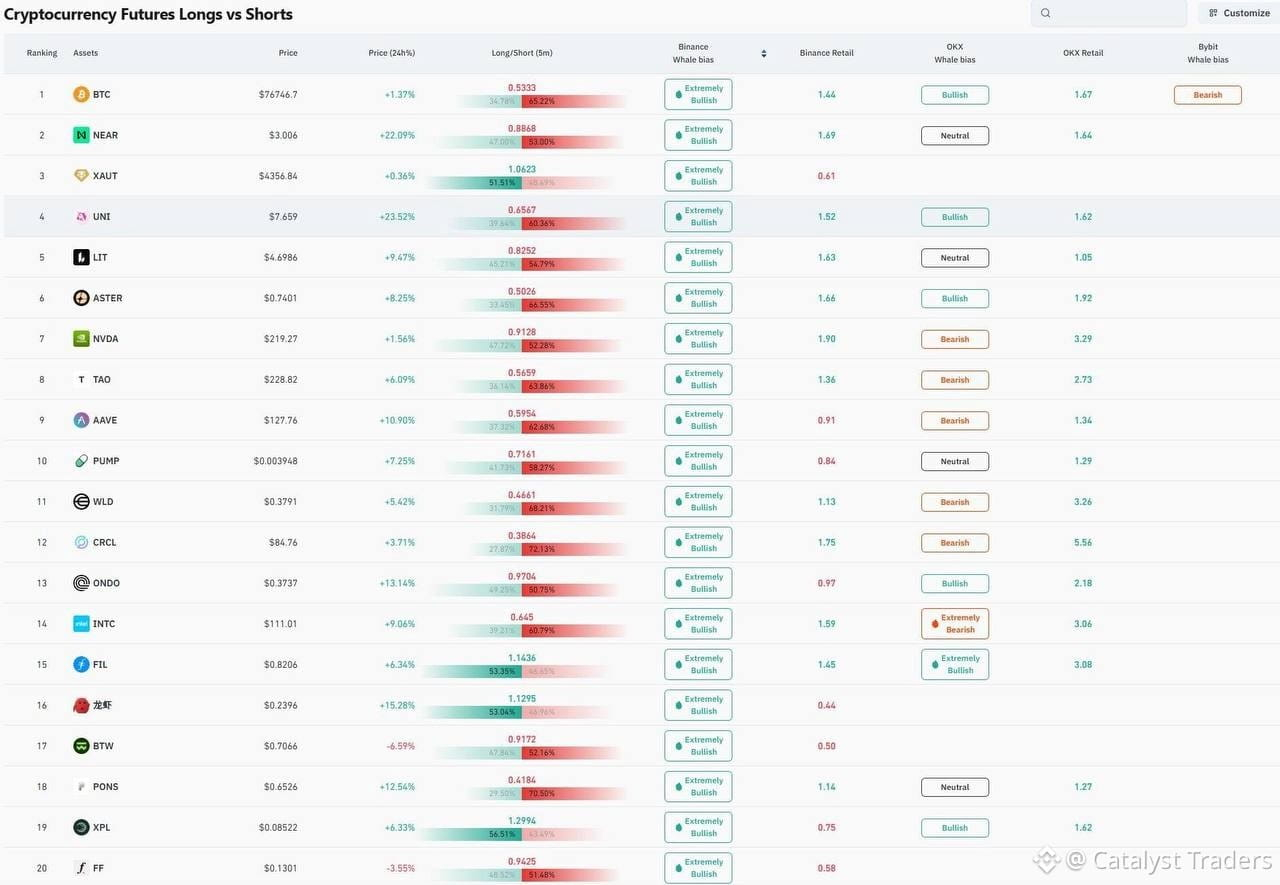Click the magnifier icon in search box
The width and height of the screenshot is (1280, 885).
coord(1046,13)
